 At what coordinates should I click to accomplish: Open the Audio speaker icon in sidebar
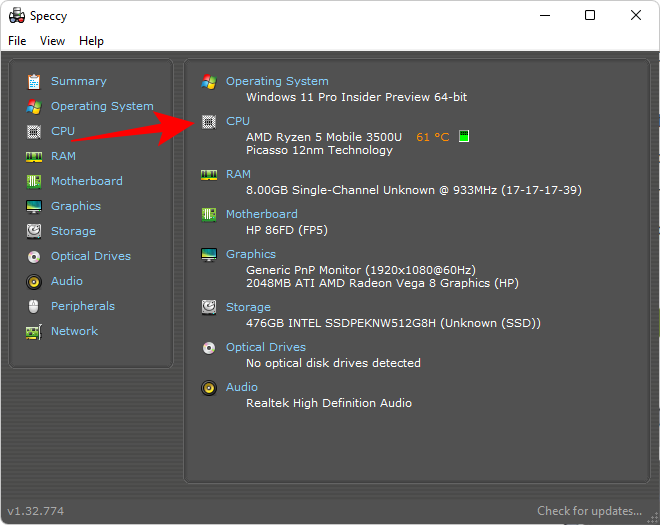34,281
